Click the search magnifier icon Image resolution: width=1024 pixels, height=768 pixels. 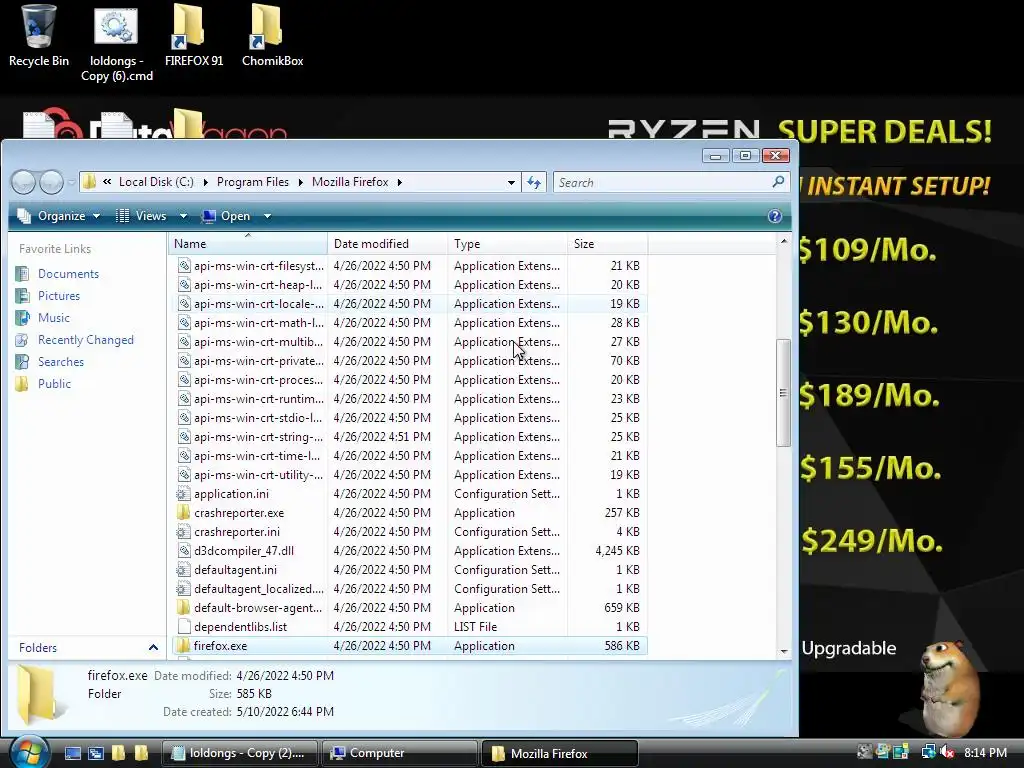[x=778, y=182]
